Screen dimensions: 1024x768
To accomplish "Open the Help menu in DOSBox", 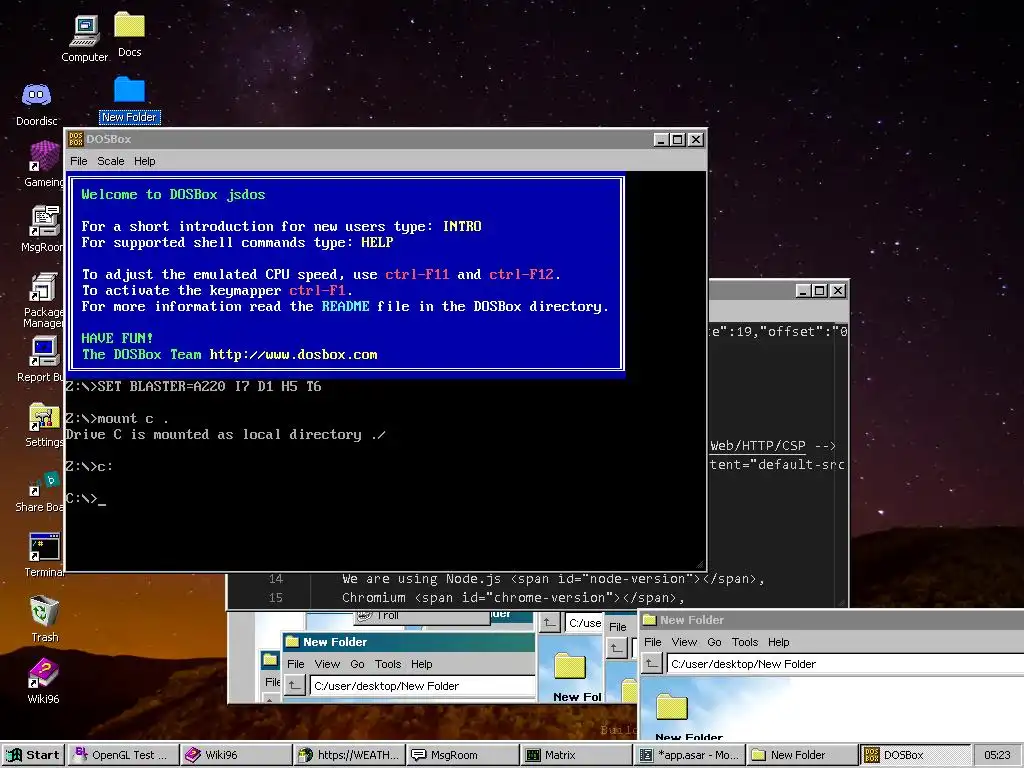I will click(x=144, y=161).
